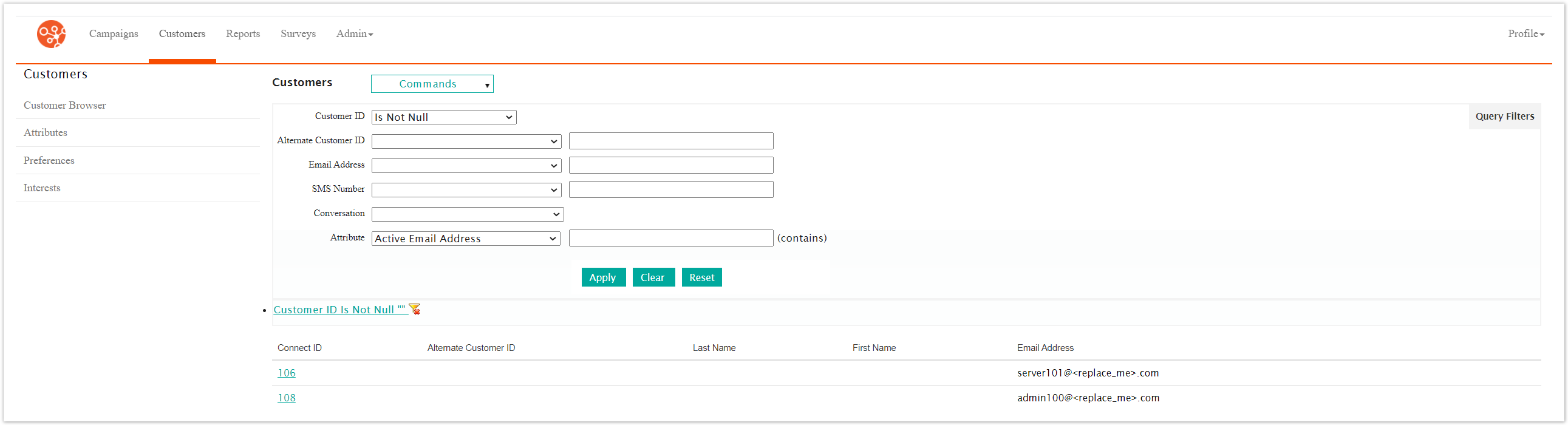
Task: Expand the Admin dropdown menu
Action: [354, 33]
